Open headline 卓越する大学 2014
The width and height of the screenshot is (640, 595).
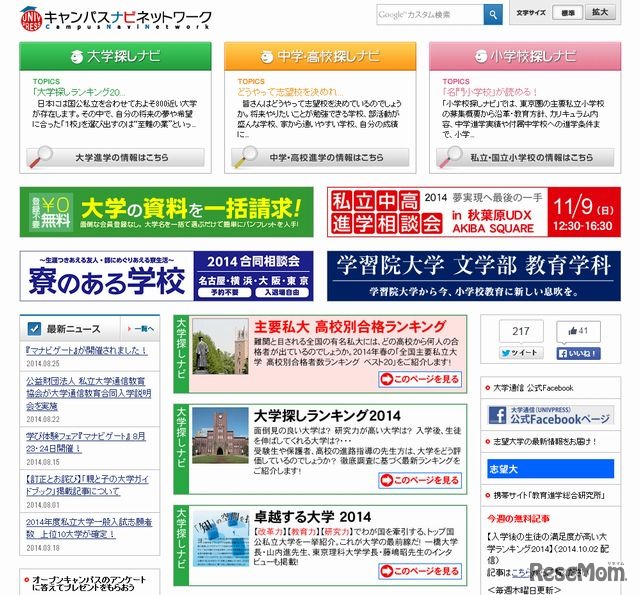[x=313, y=517]
